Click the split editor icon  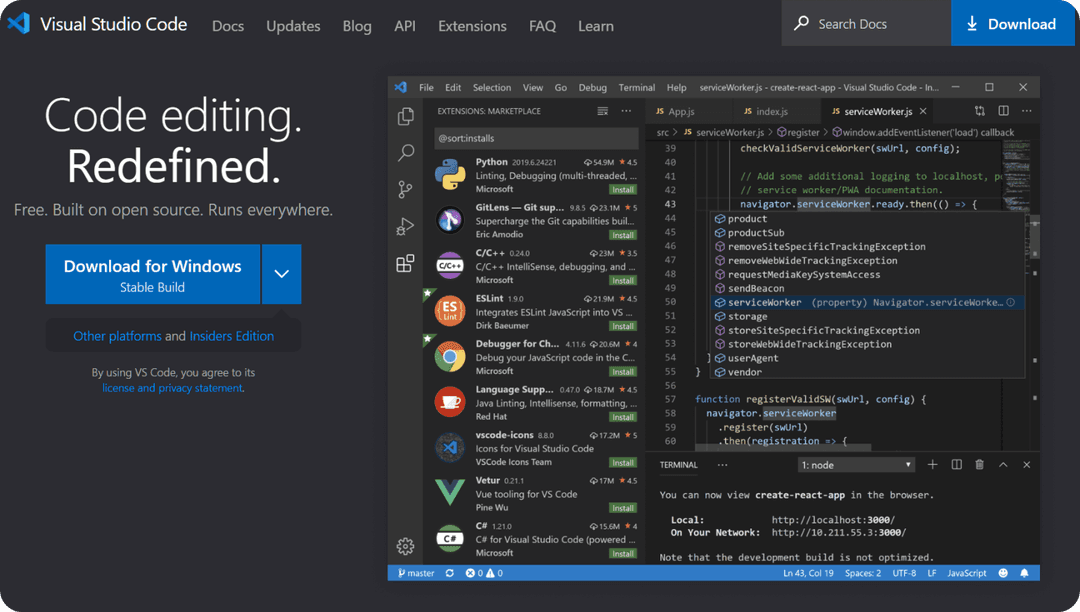pos(1003,112)
